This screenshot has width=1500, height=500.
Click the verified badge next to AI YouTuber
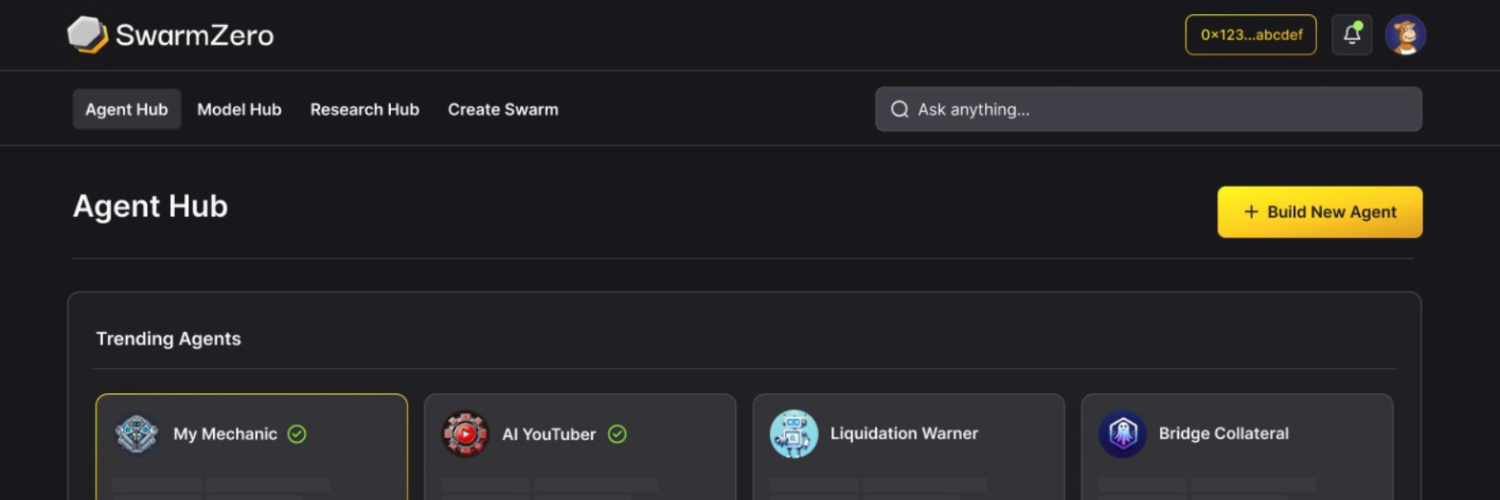coord(617,434)
